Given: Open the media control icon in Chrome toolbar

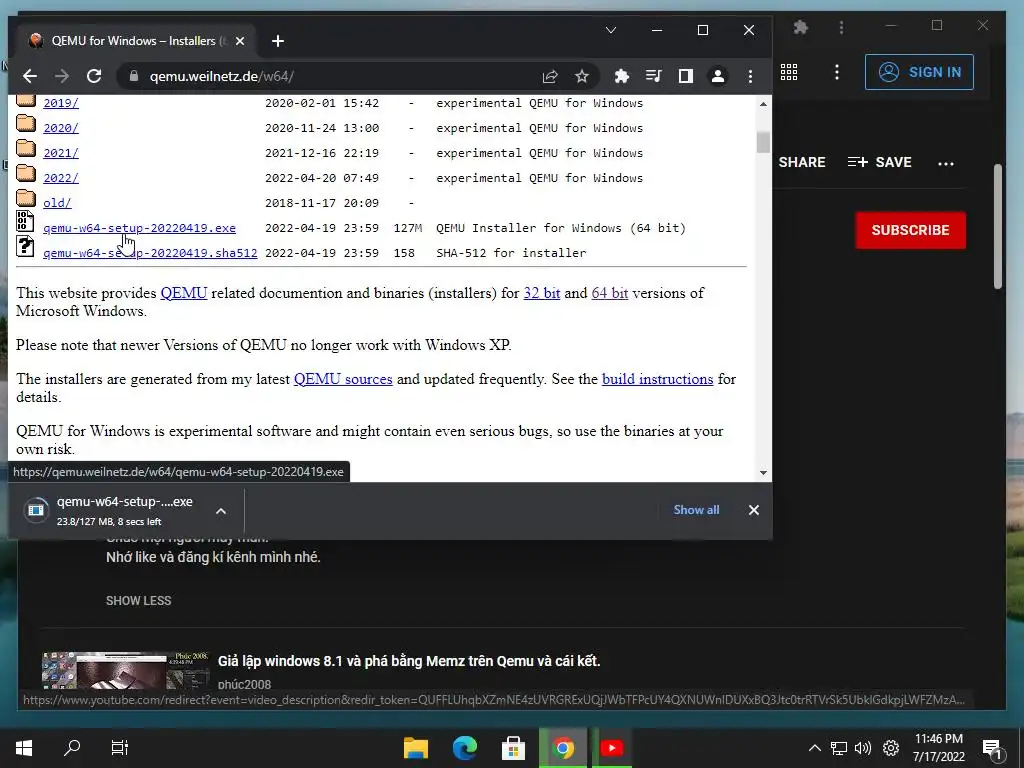Looking at the screenshot, I should (x=653, y=76).
